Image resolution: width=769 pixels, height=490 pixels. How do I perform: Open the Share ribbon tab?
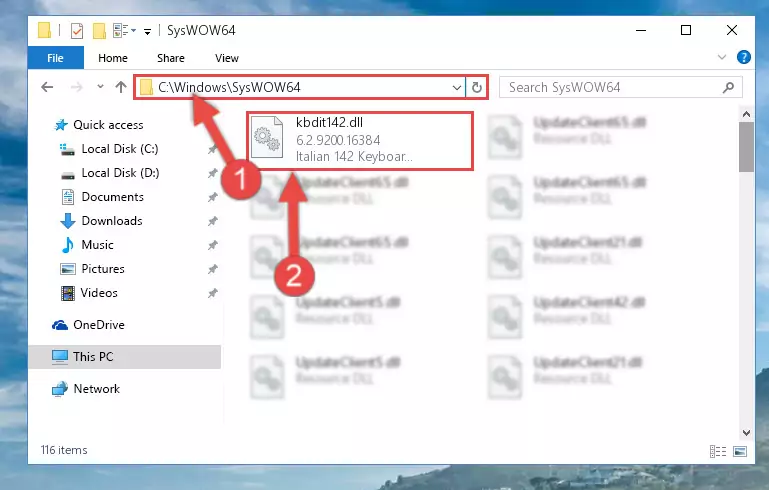click(171, 58)
